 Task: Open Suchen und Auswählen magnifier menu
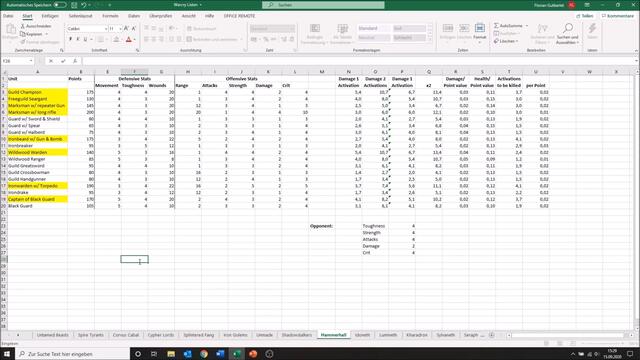click(567, 33)
